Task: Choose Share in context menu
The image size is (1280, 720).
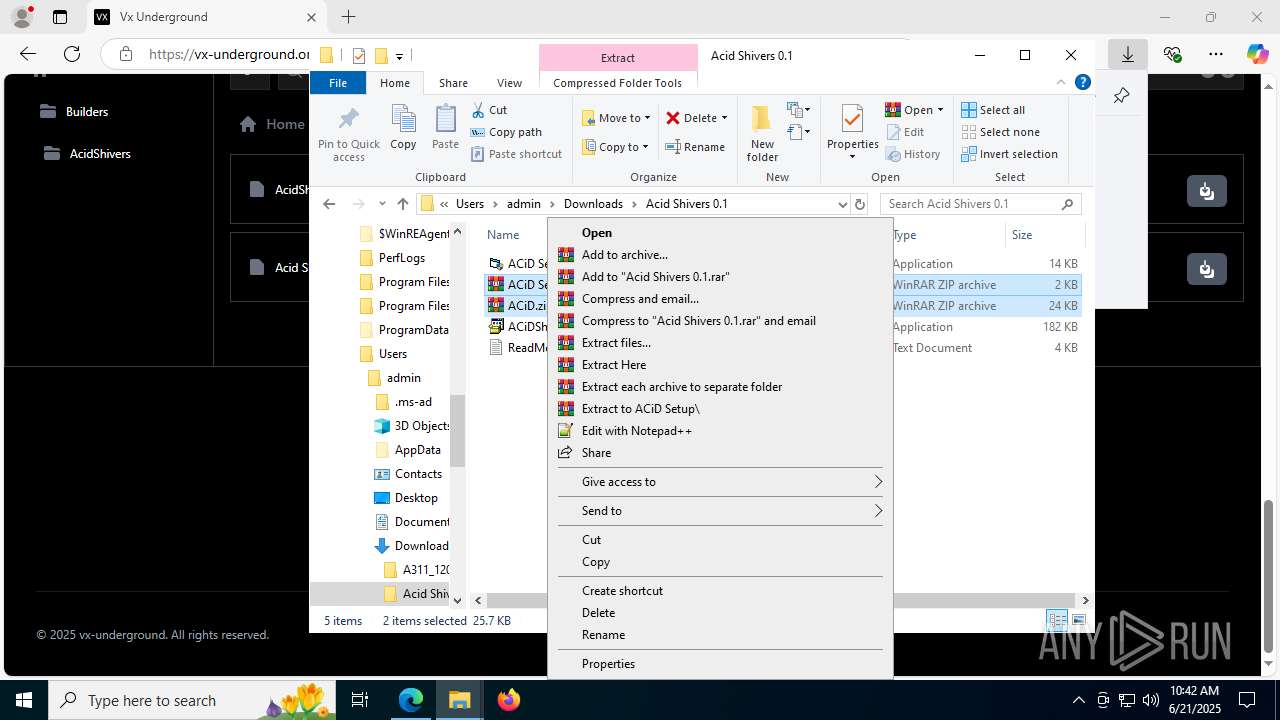Action: (x=718, y=453)
